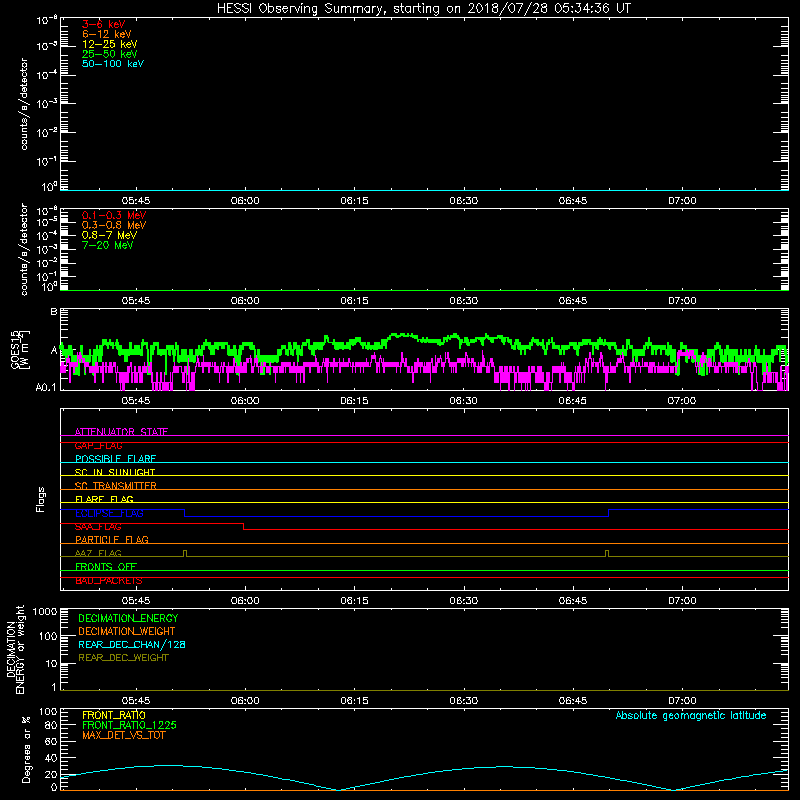800x800 pixels.
Task: Select the 0.1-0.3 MeV legend label
Action: click(x=114, y=215)
